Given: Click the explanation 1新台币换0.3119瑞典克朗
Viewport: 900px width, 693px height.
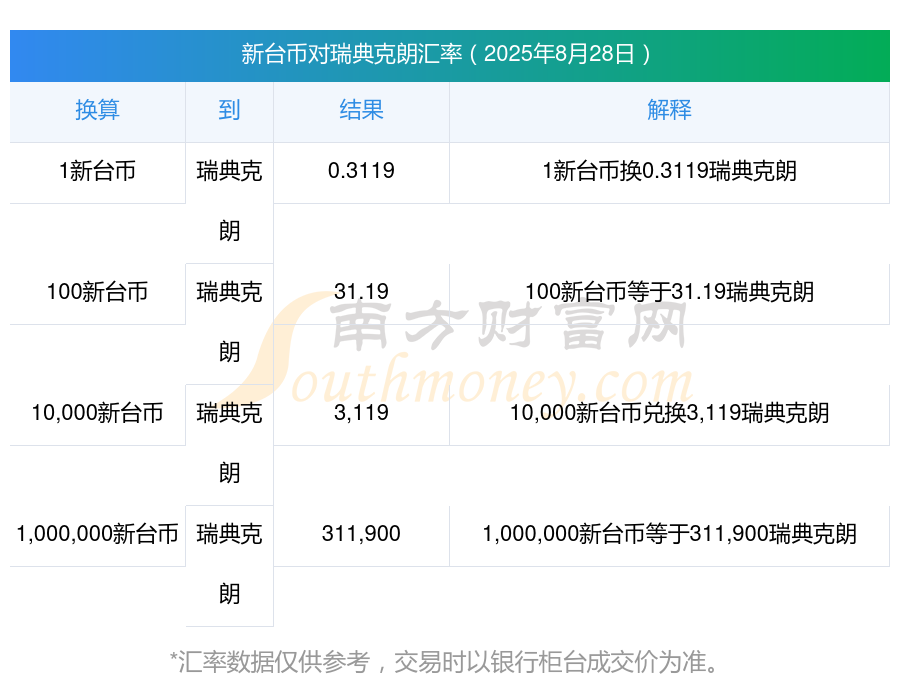Looking at the screenshot, I should coord(669,171).
